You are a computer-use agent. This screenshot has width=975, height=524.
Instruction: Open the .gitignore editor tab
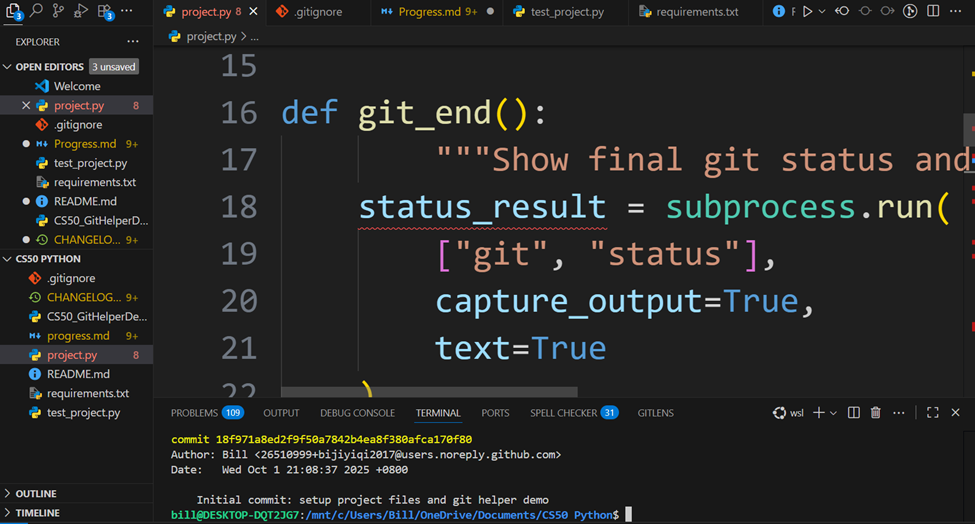(x=314, y=12)
